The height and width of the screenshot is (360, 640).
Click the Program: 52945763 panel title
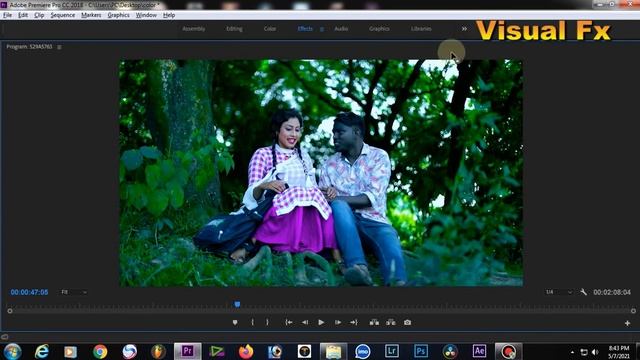(x=29, y=47)
